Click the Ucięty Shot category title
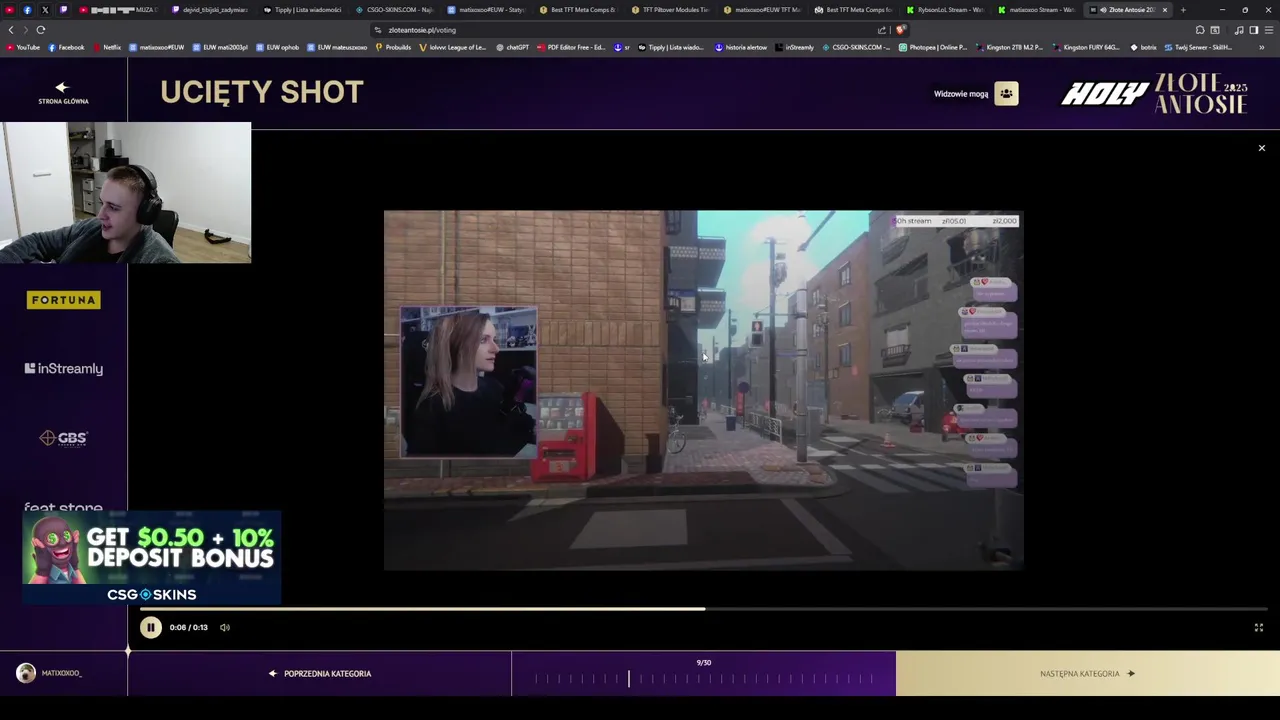The height and width of the screenshot is (720, 1280). click(x=261, y=92)
